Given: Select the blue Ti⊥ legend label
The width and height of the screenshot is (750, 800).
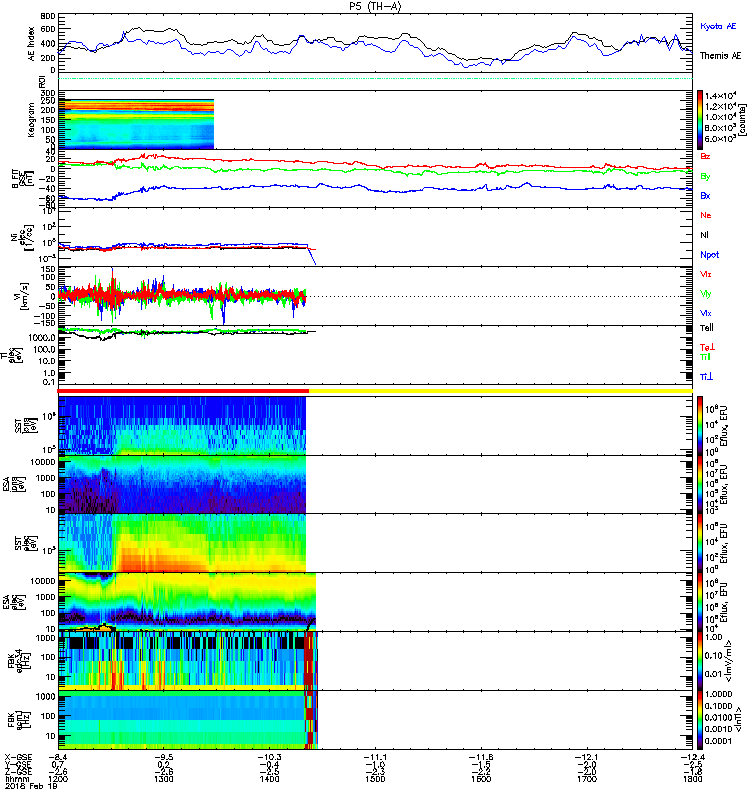Looking at the screenshot, I should coord(706,377).
